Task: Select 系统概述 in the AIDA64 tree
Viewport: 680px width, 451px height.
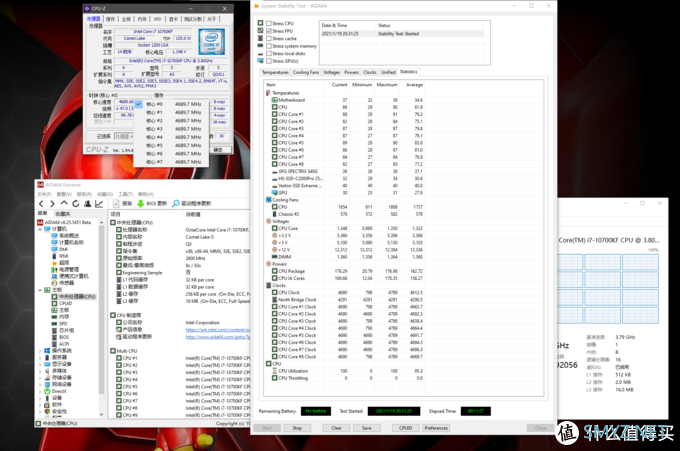Action: tap(68, 235)
